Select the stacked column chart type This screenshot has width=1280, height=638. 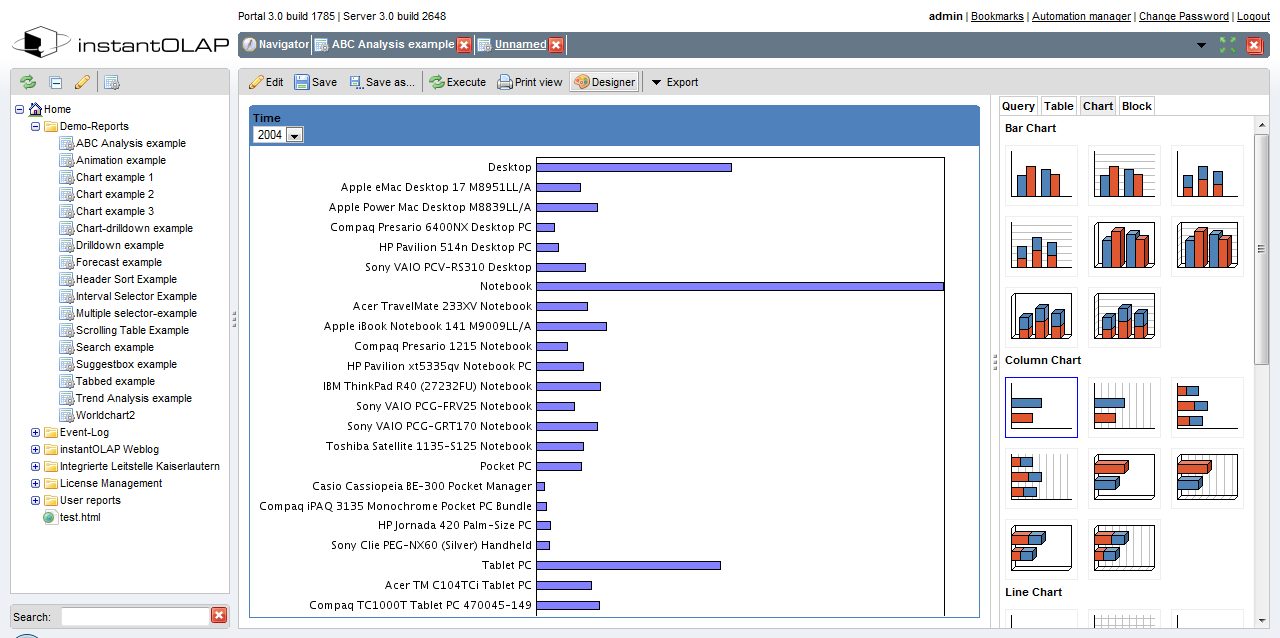point(1207,407)
